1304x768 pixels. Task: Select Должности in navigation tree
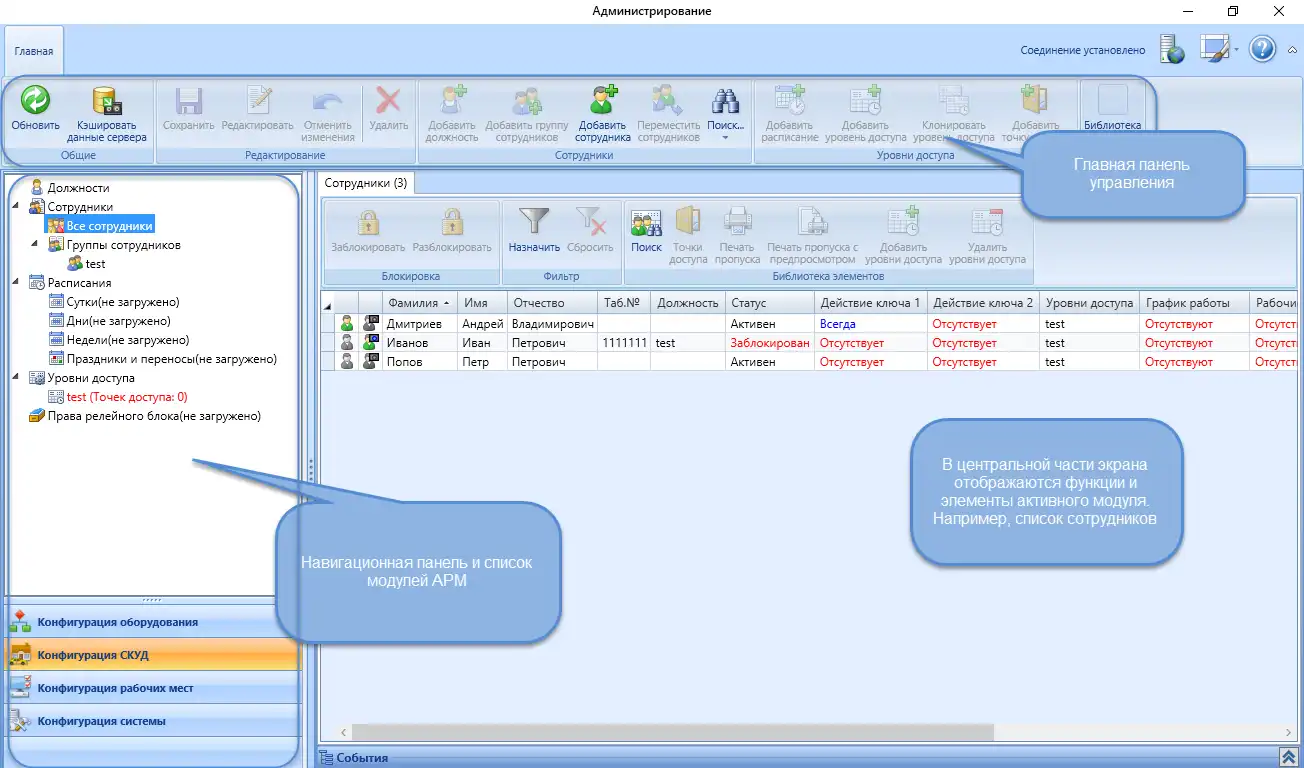(x=78, y=187)
